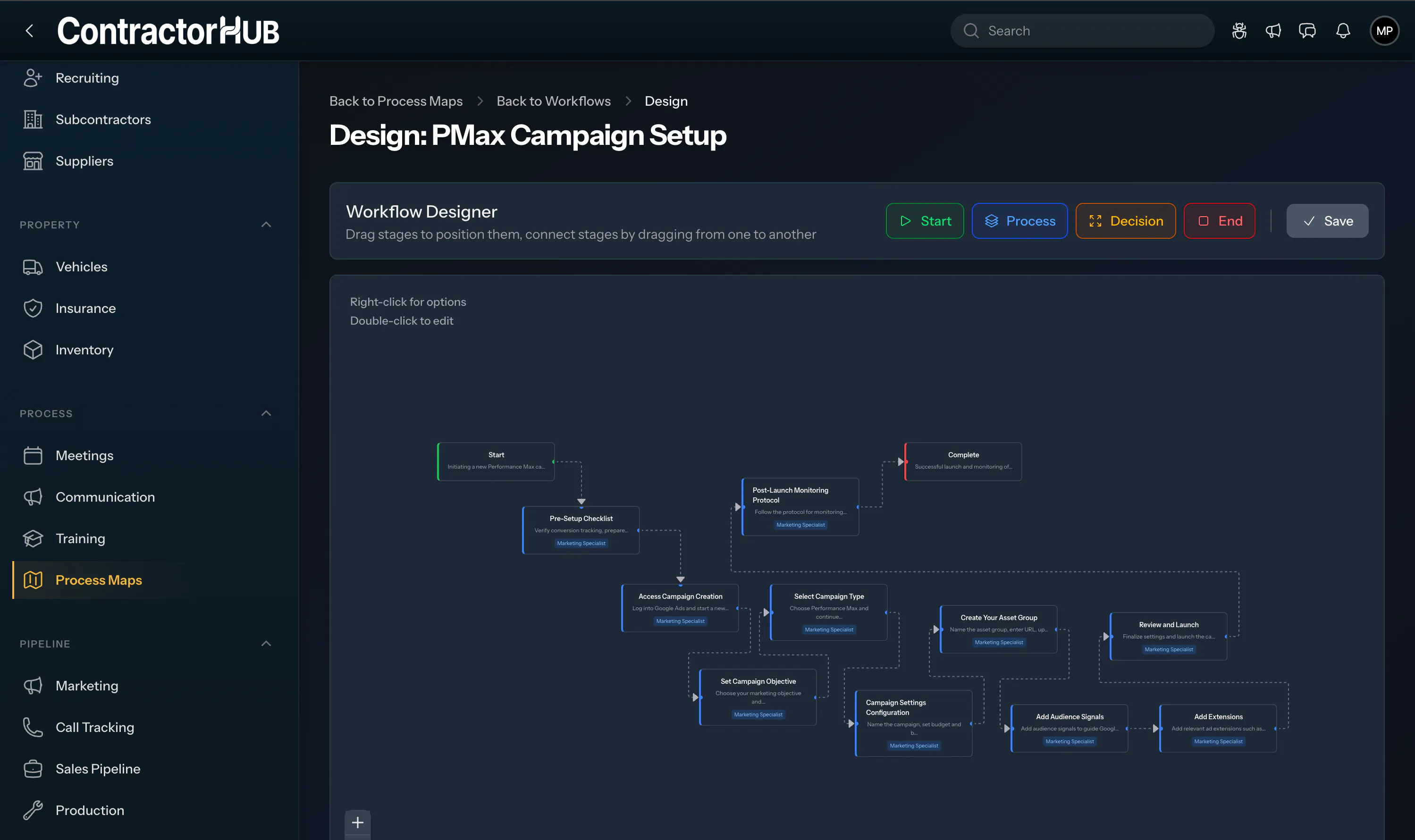Click the Marketing megaphone icon in sidebar

(33, 686)
